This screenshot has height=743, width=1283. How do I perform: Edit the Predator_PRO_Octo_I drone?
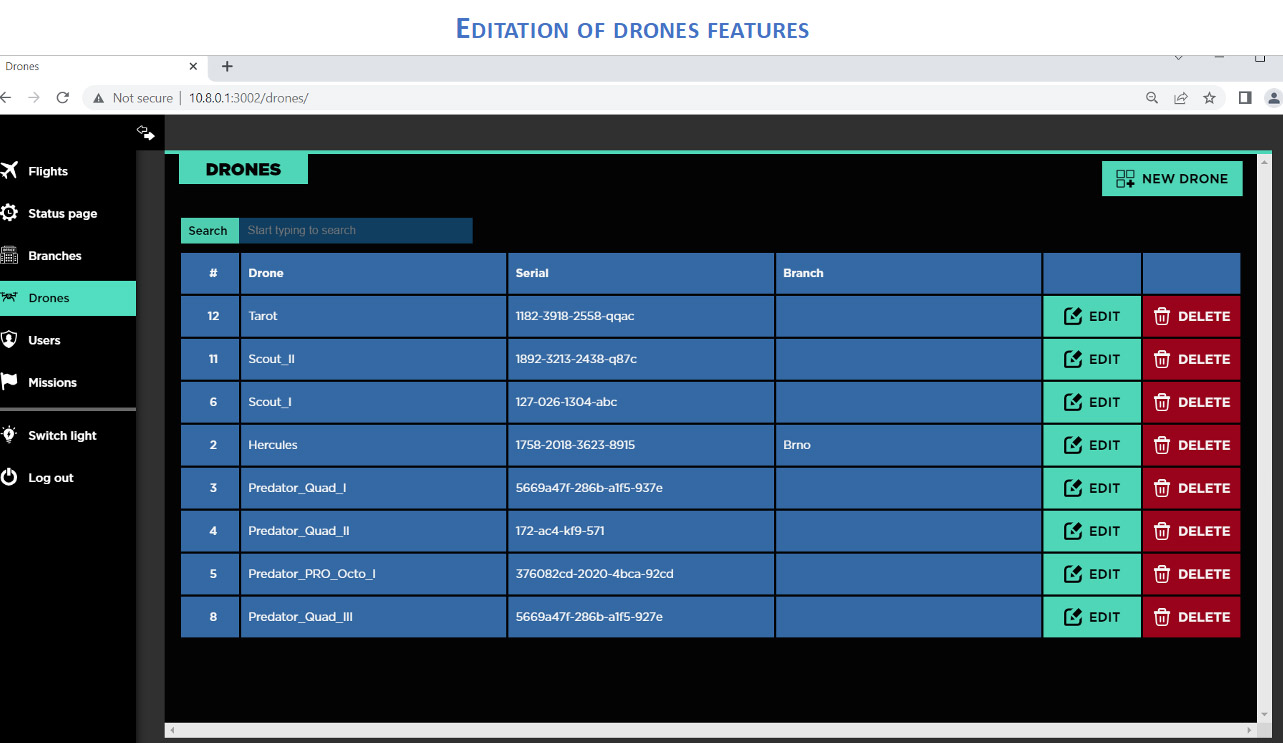pos(1091,574)
